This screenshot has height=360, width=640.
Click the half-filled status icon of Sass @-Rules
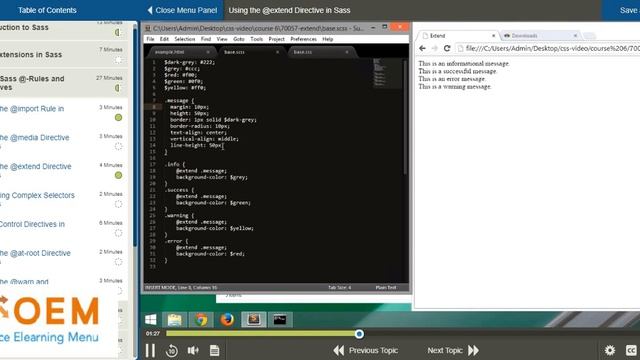[118, 88]
